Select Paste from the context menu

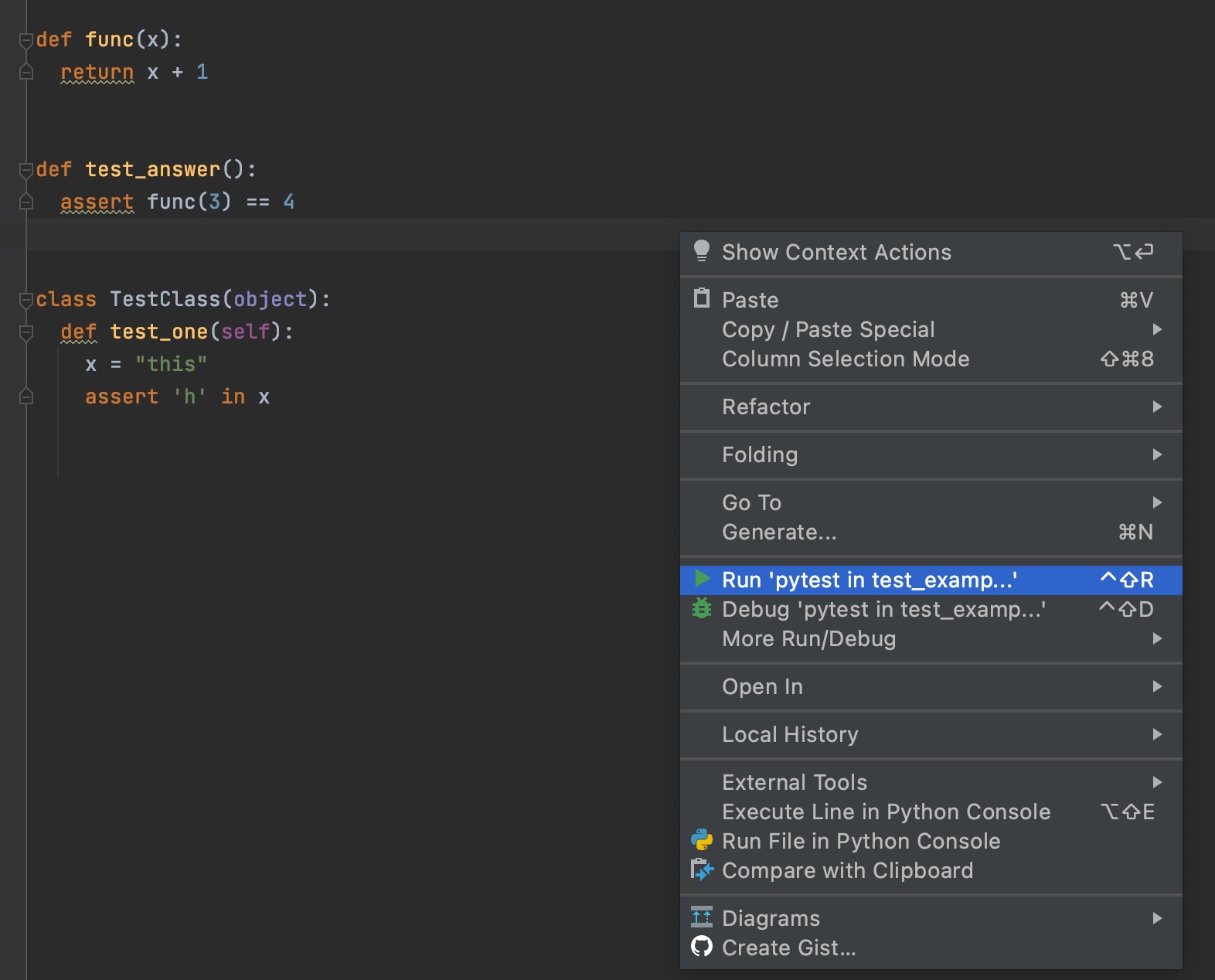[x=931, y=300]
